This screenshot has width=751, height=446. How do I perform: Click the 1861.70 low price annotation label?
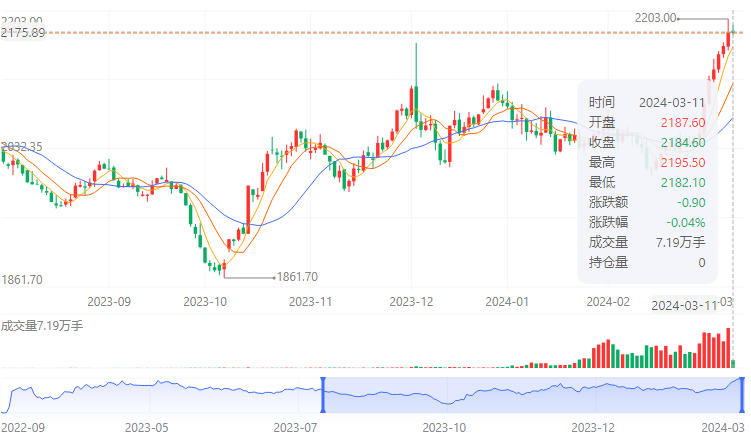(x=296, y=277)
